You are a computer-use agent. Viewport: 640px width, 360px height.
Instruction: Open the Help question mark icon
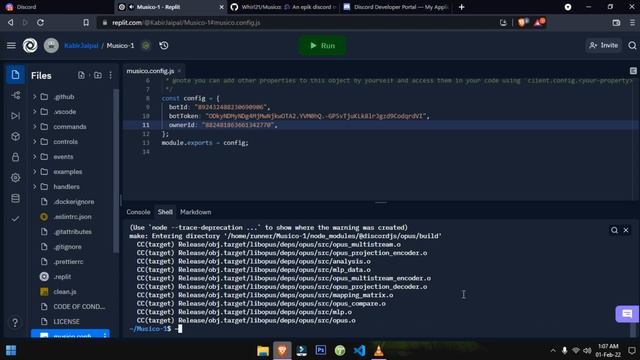15,322
